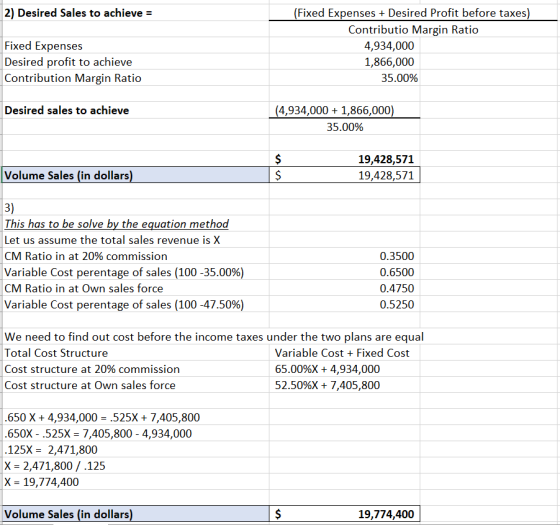The height and width of the screenshot is (525, 560).
Task: Select the 'Variable Cost + Fixed Cost' cell
Action: tap(345, 353)
